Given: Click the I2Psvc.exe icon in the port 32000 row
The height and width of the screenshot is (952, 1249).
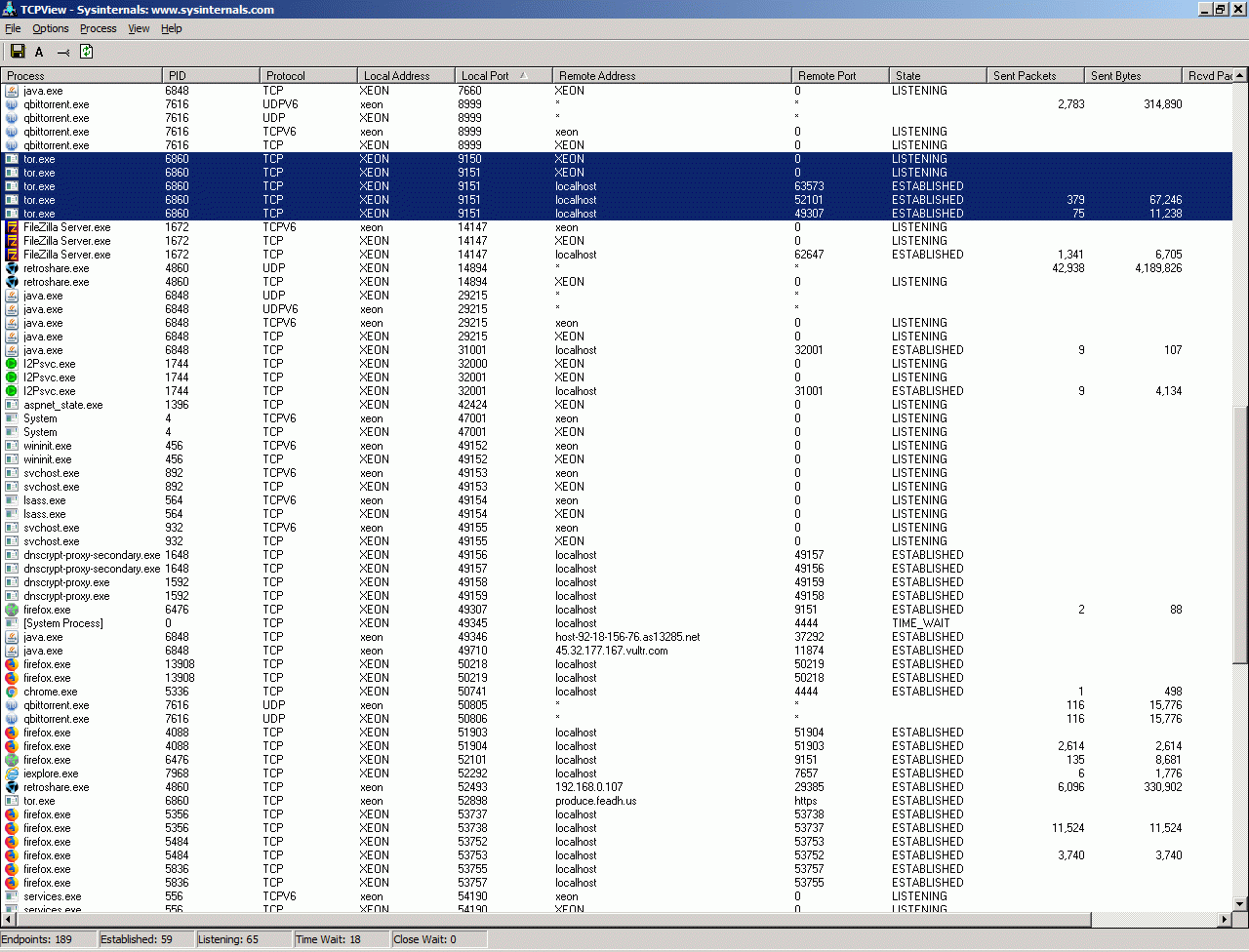Looking at the screenshot, I should [x=12, y=364].
